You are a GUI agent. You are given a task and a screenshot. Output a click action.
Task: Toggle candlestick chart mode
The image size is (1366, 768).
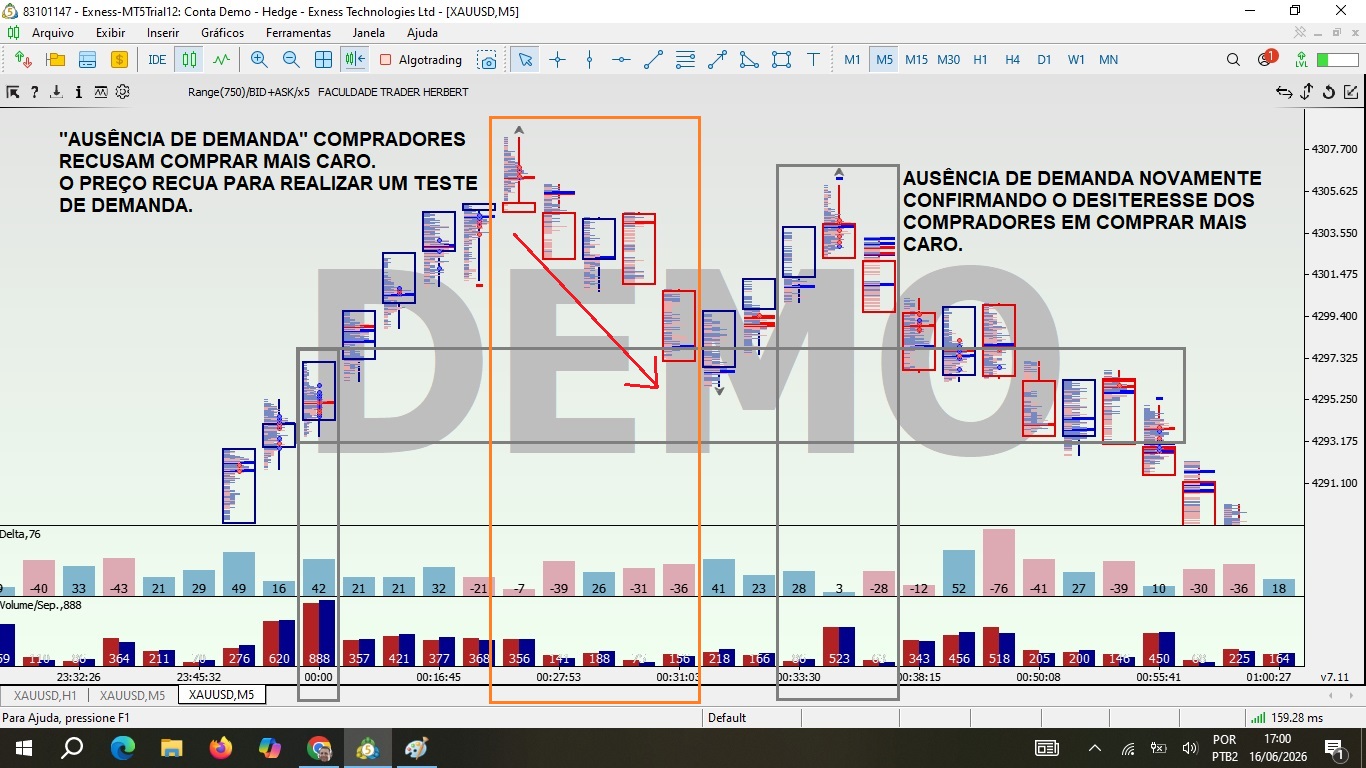pyautogui.click(x=189, y=60)
